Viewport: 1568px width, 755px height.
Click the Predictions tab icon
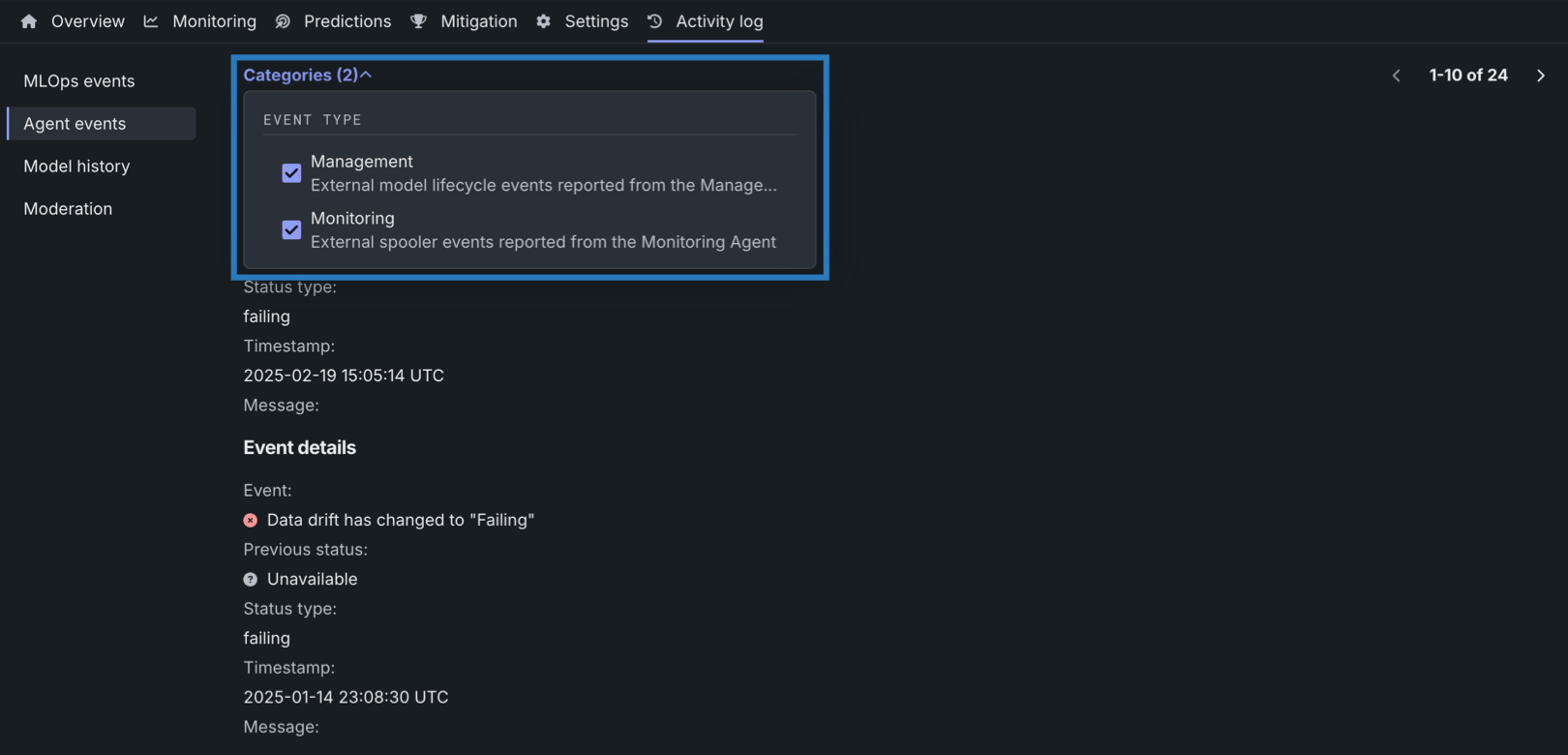point(283,21)
